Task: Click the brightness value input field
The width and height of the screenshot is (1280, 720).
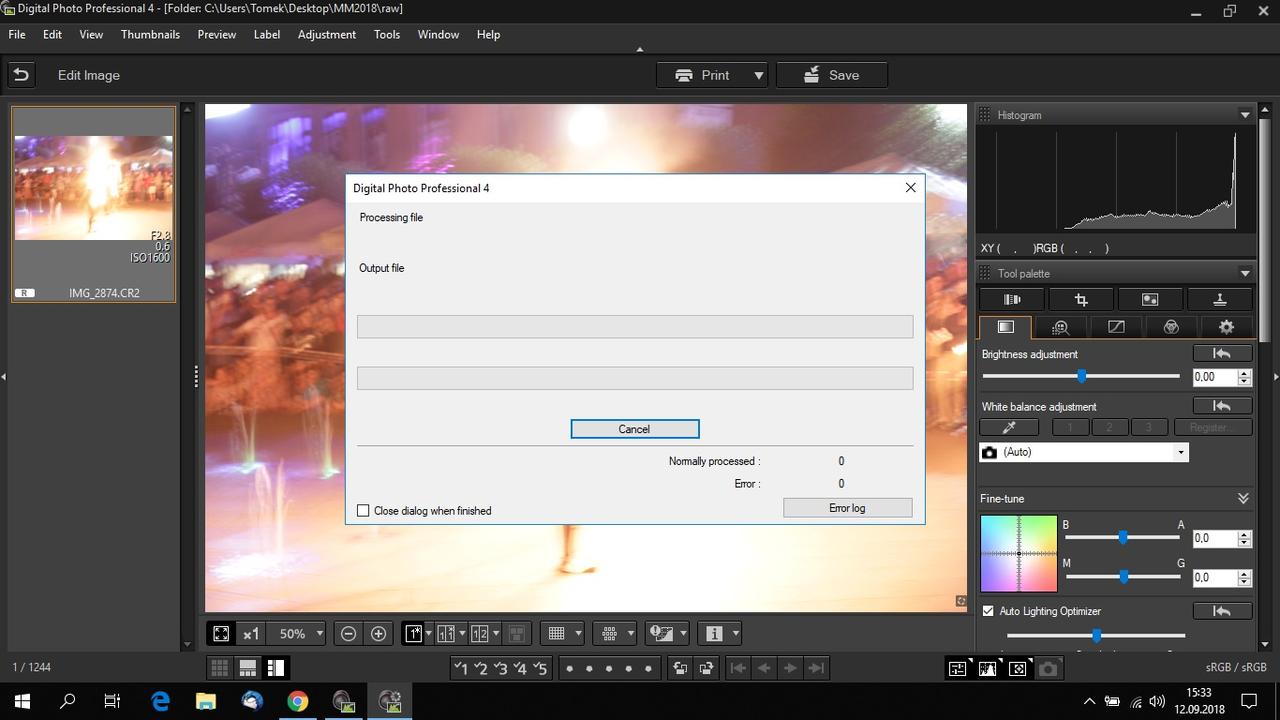Action: [x=1215, y=377]
